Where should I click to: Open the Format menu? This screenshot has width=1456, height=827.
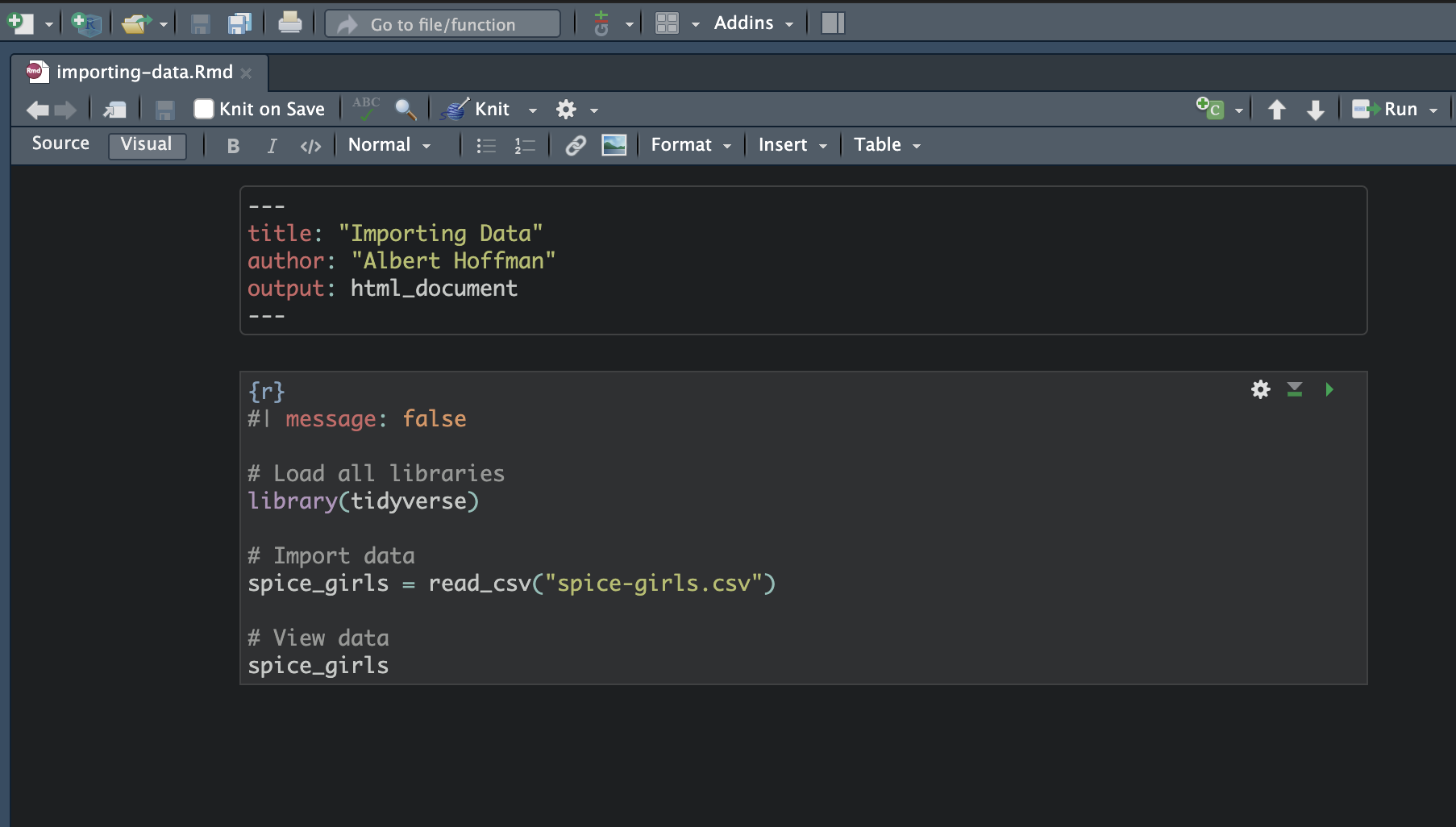[690, 145]
